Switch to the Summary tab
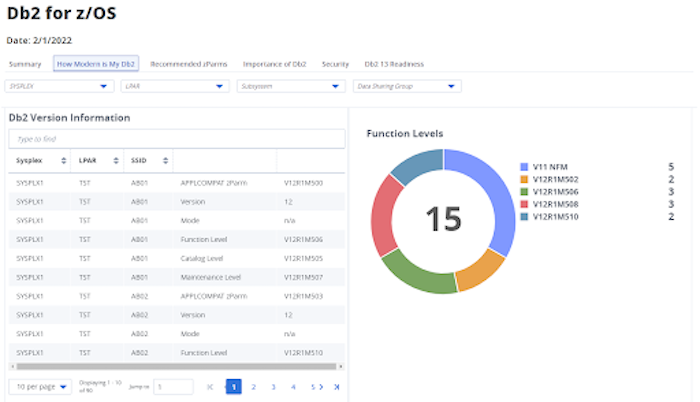Image resolution: width=700 pixels, height=402 pixels. coord(25,63)
